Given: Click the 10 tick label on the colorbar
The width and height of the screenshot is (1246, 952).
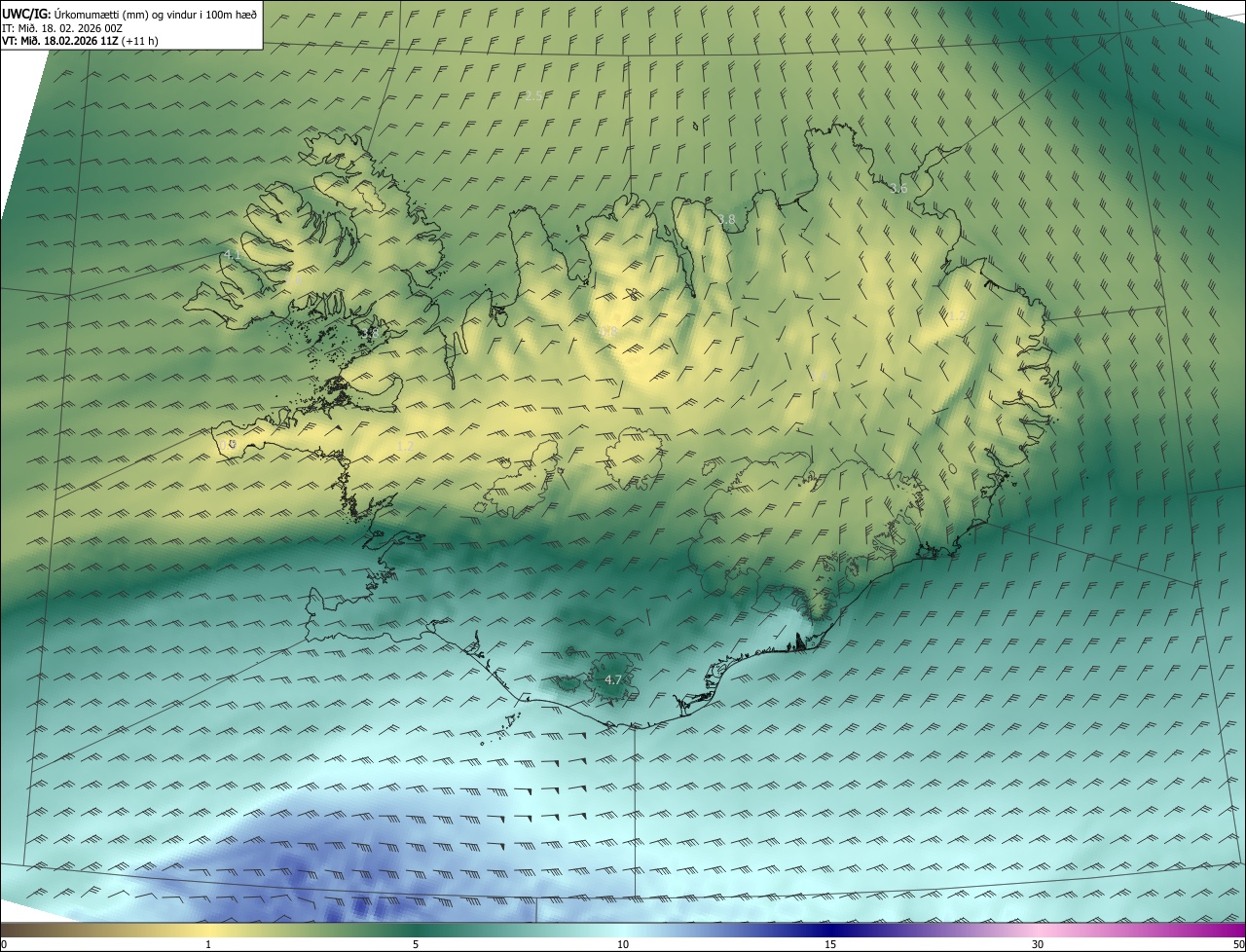Looking at the screenshot, I should (x=623, y=944).
